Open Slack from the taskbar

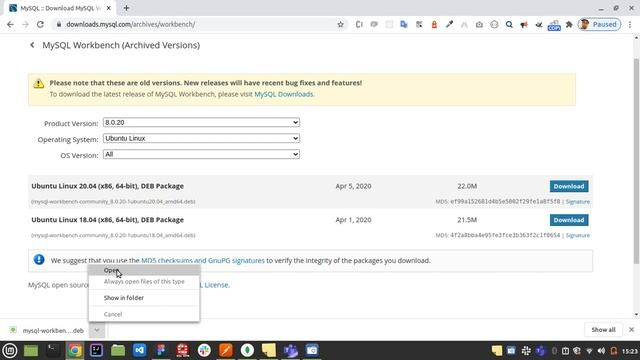(x=204, y=350)
